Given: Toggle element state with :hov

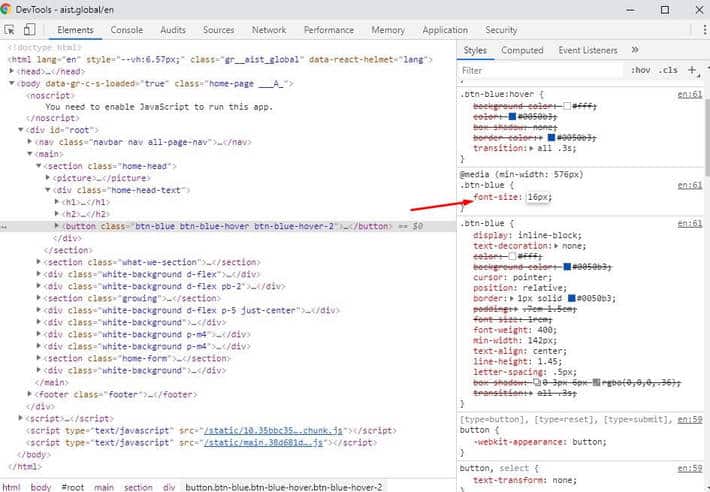Looking at the screenshot, I should pyautogui.click(x=640, y=70).
